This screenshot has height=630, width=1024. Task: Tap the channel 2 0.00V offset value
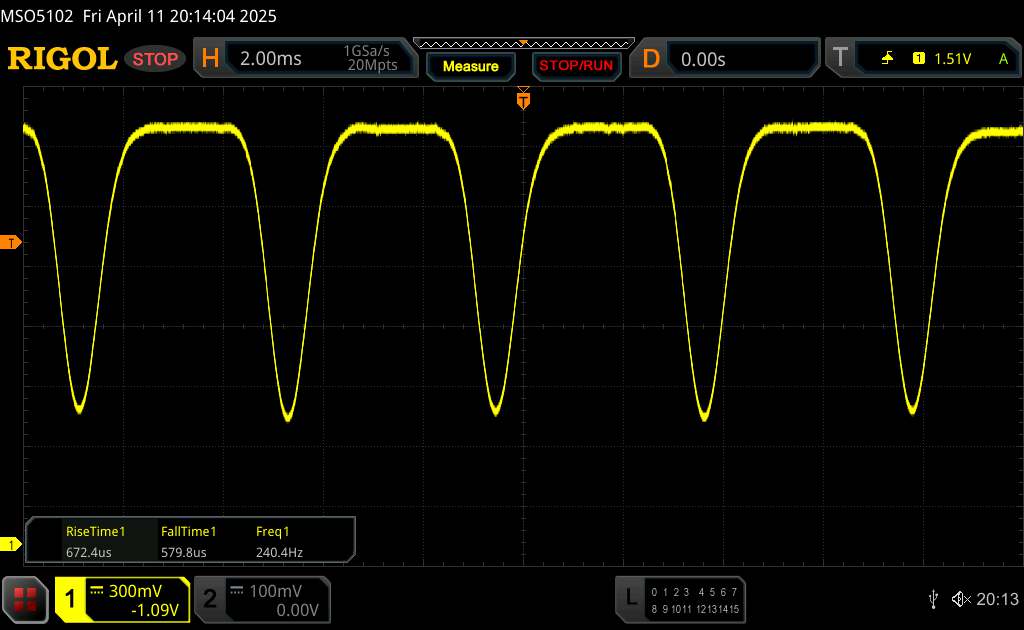point(297,610)
